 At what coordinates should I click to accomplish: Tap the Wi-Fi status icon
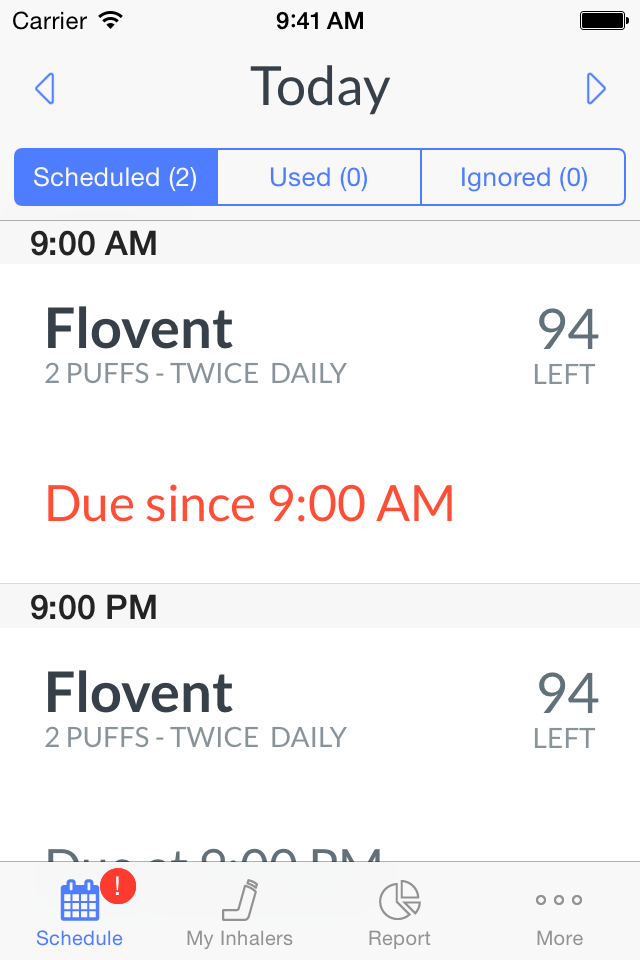(111, 21)
